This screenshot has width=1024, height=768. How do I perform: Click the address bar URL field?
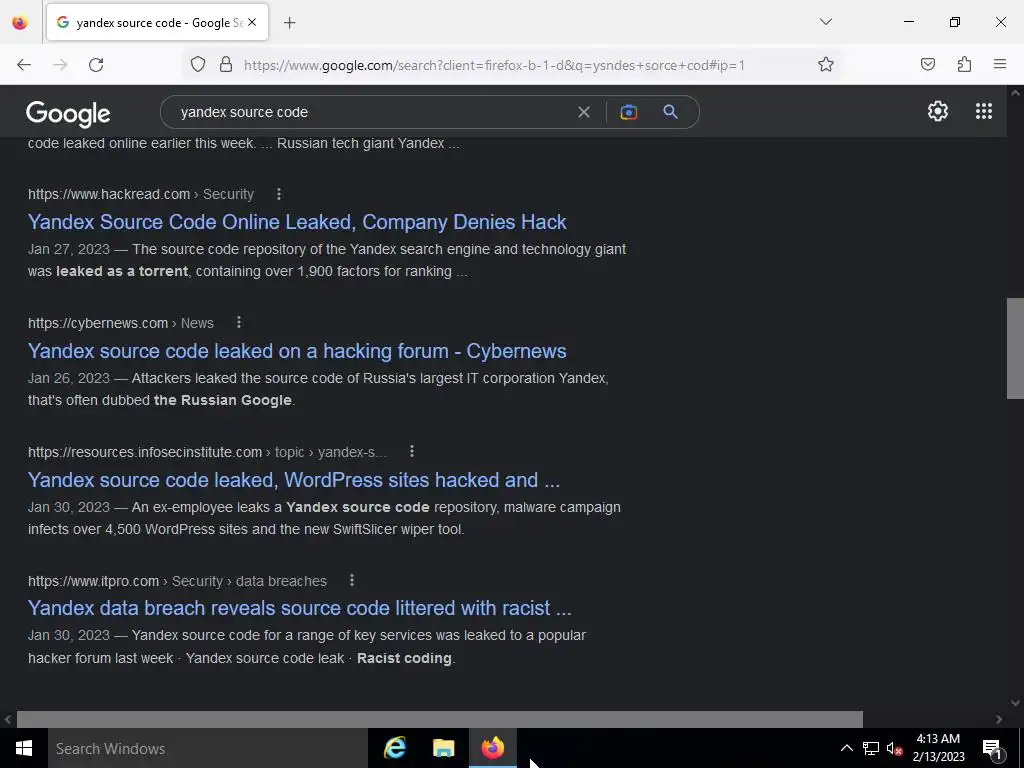click(x=494, y=65)
